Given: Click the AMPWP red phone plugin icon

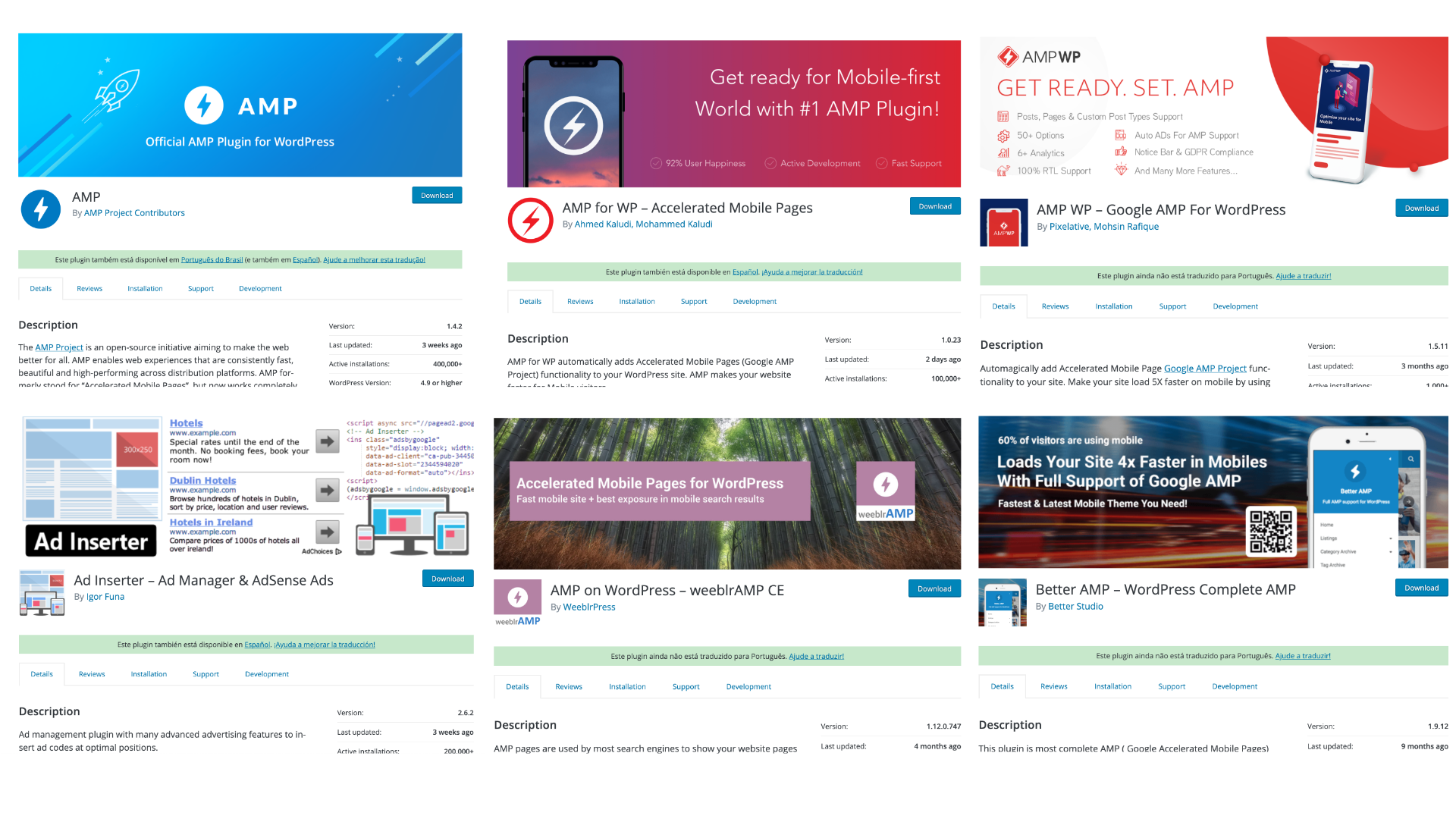Looking at the screenshot, I should click(x=1003, y=223).
